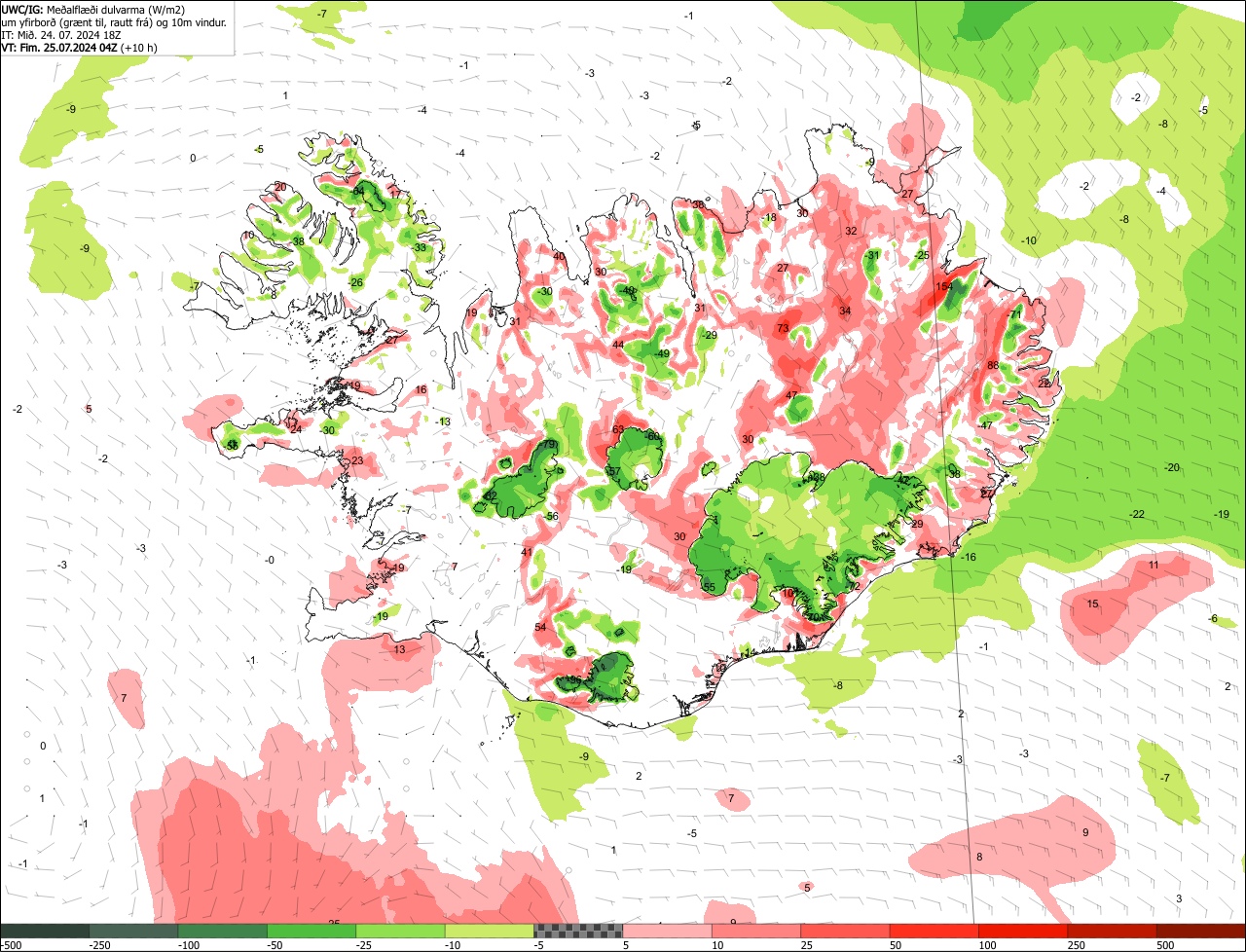Click the map value '63'

click(x=618, y=429)
